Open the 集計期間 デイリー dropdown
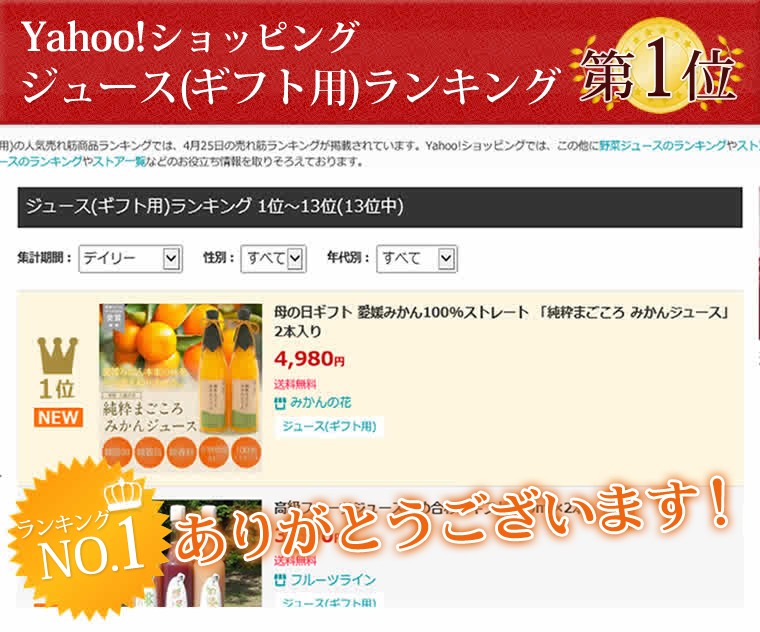This screenshot has width=760, height=632. click(x=130, y=258)
